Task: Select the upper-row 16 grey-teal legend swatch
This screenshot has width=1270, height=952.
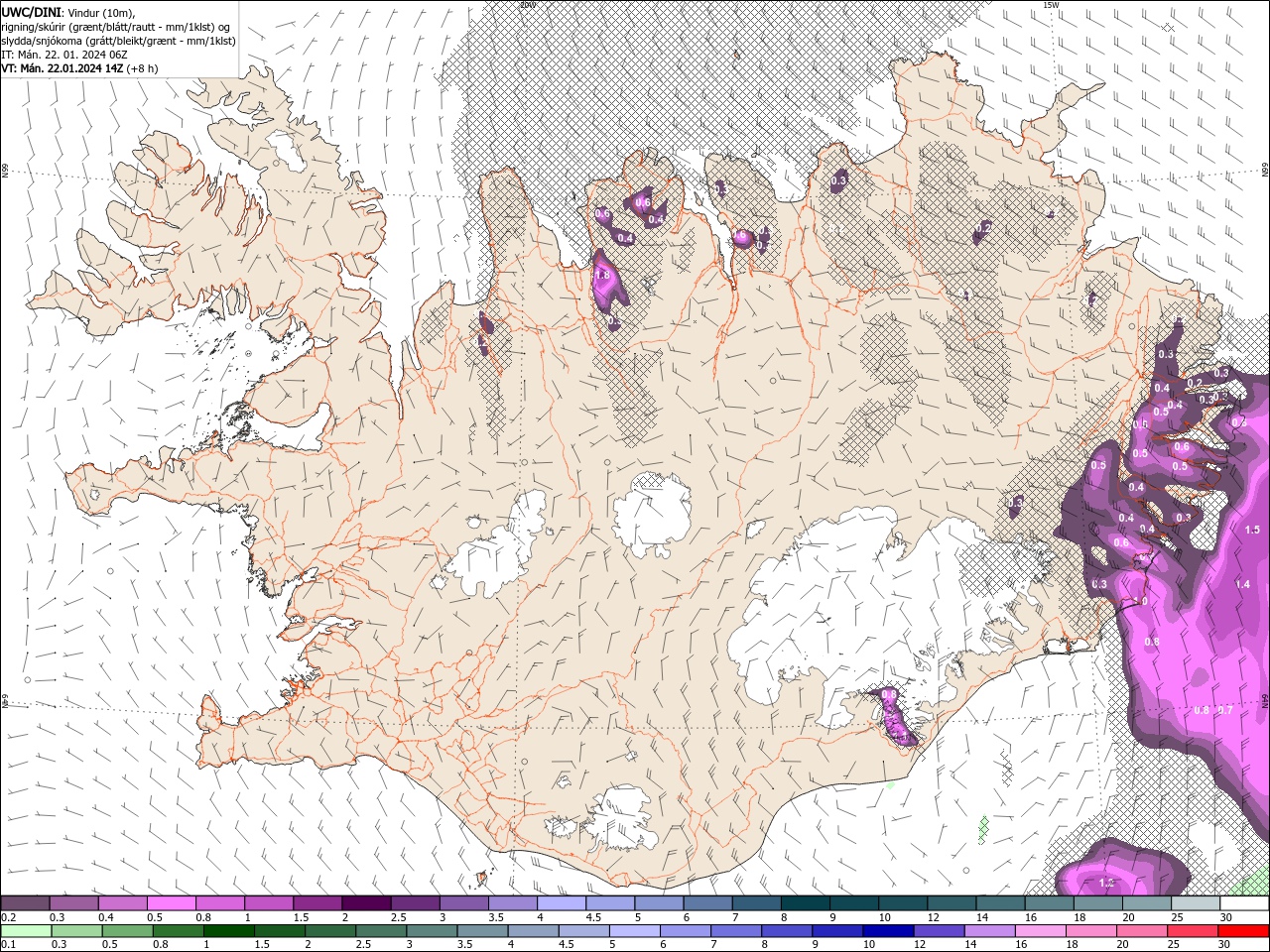Action: point(1050,902)
